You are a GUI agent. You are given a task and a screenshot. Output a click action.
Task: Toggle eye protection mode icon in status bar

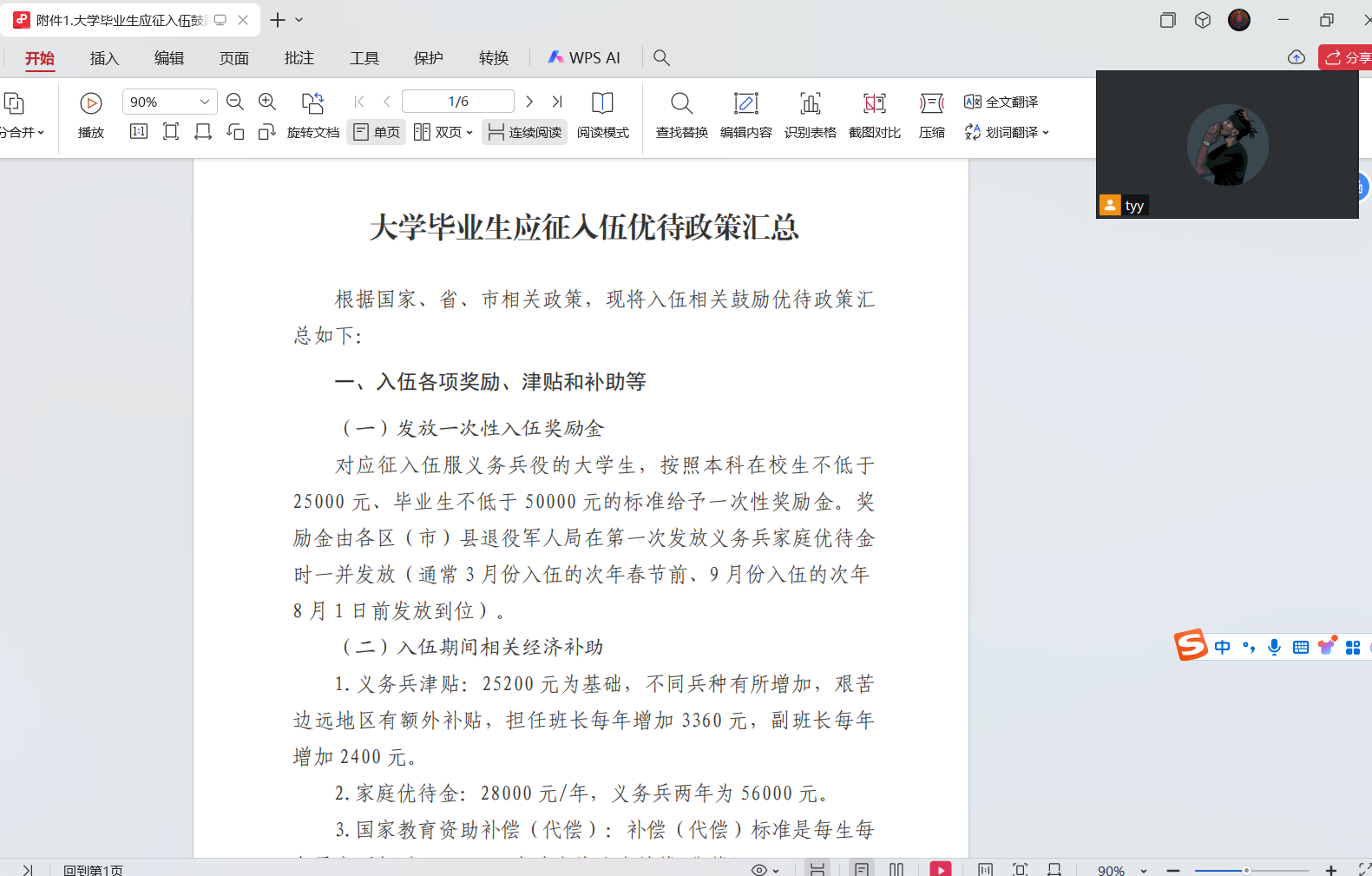tap(759, 870)
